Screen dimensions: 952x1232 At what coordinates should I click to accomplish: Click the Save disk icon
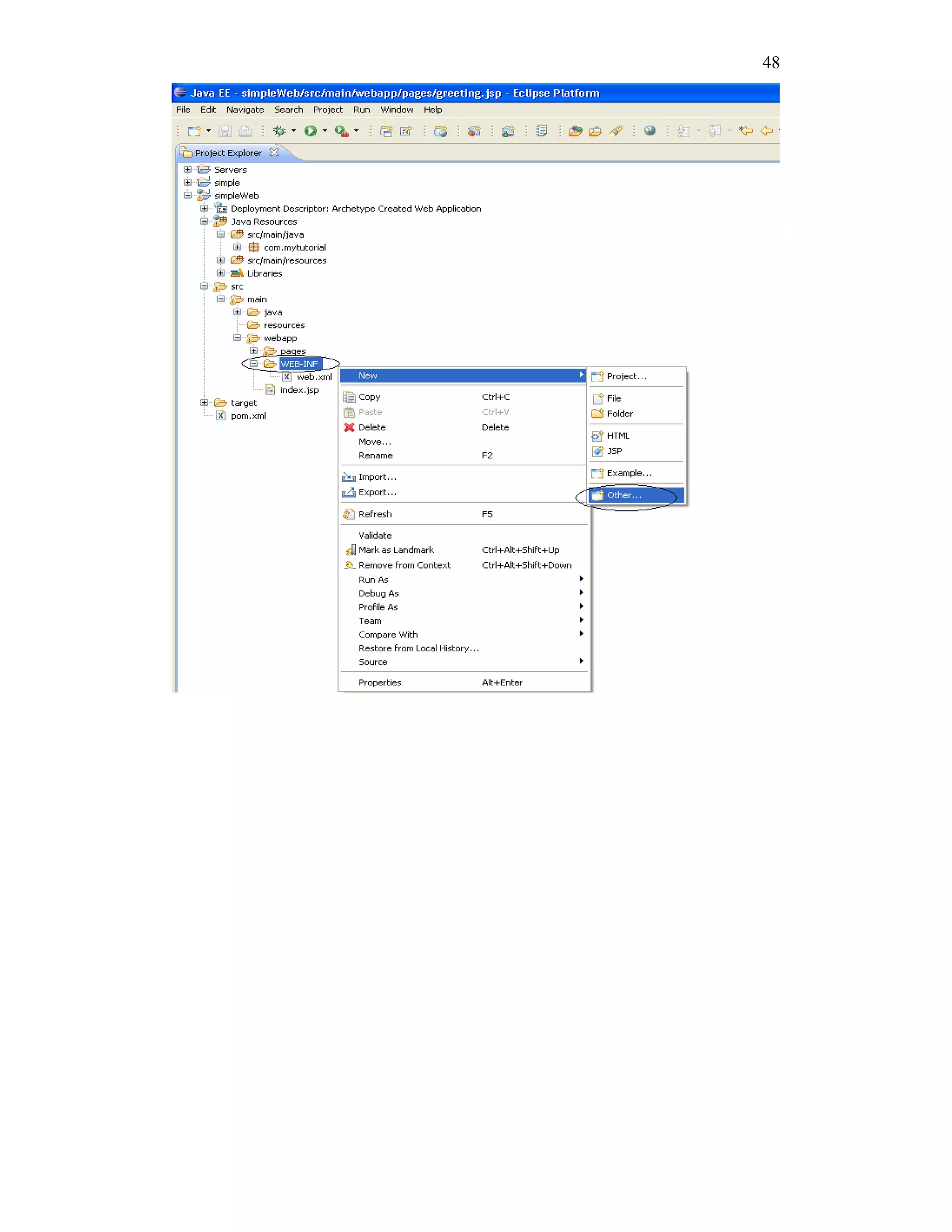[x=225, y=131]
